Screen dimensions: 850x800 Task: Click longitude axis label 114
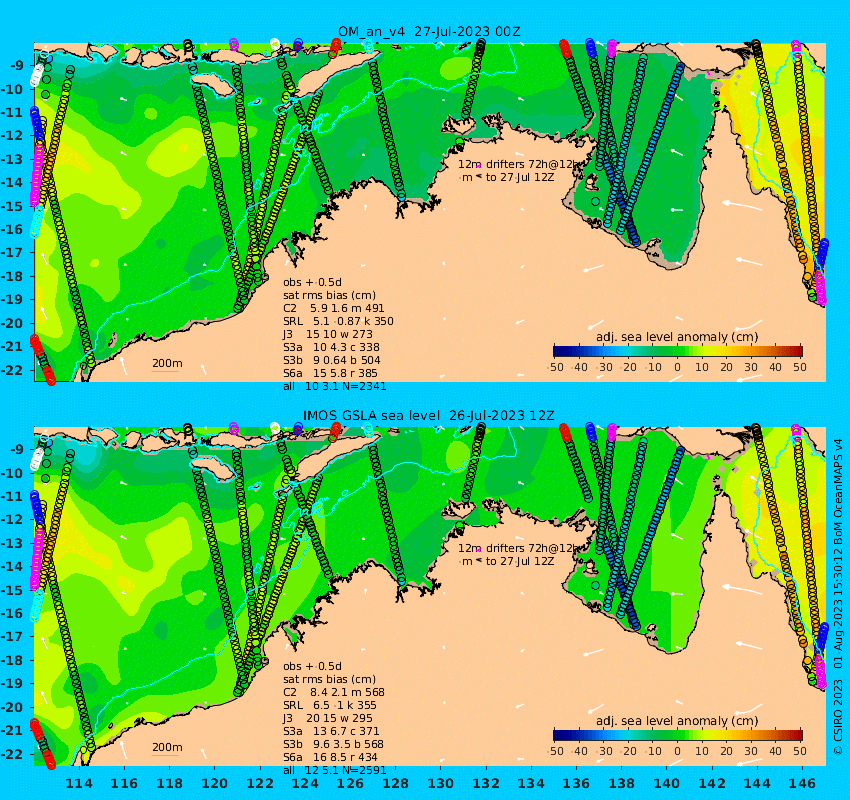tap(79, 783)
